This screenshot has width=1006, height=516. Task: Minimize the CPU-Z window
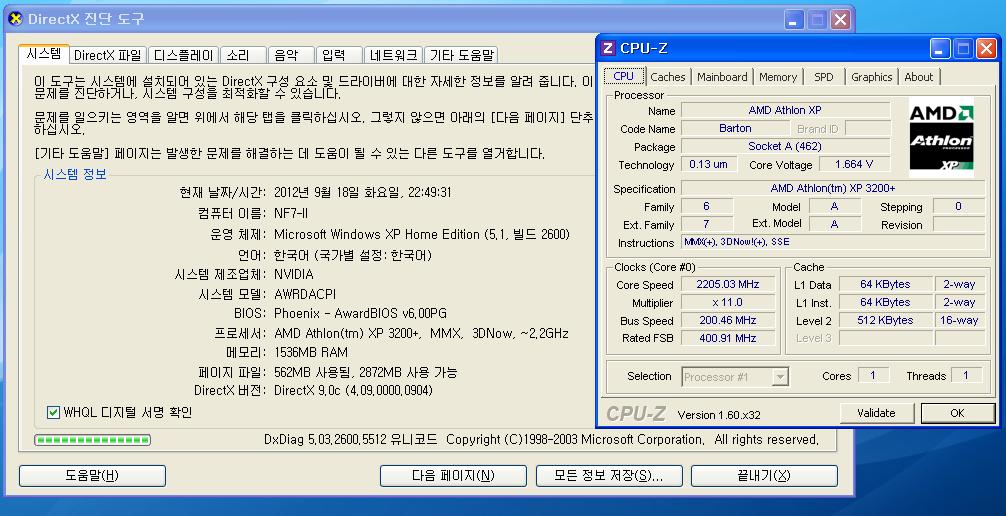coord(940,49)
